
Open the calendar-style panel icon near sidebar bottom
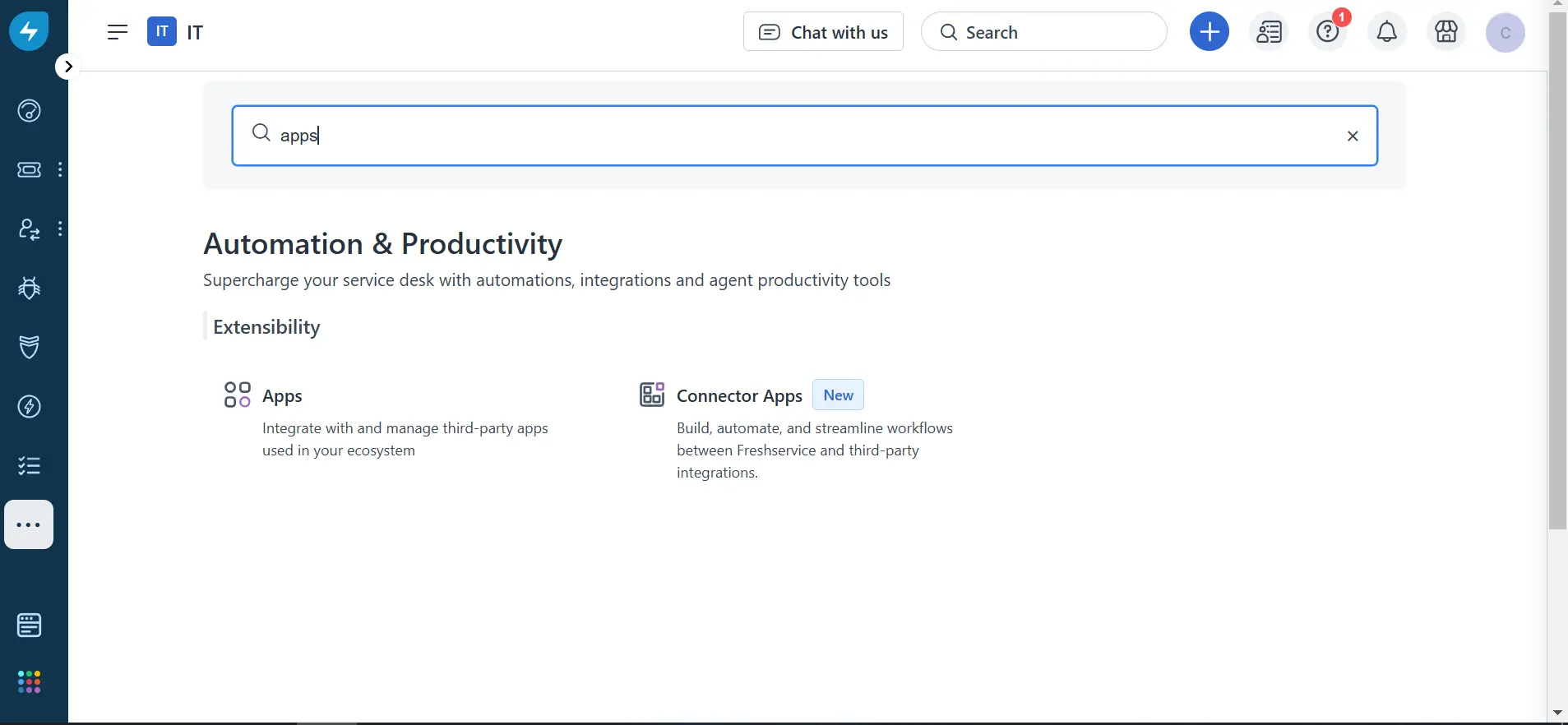[x=30, y=626]
